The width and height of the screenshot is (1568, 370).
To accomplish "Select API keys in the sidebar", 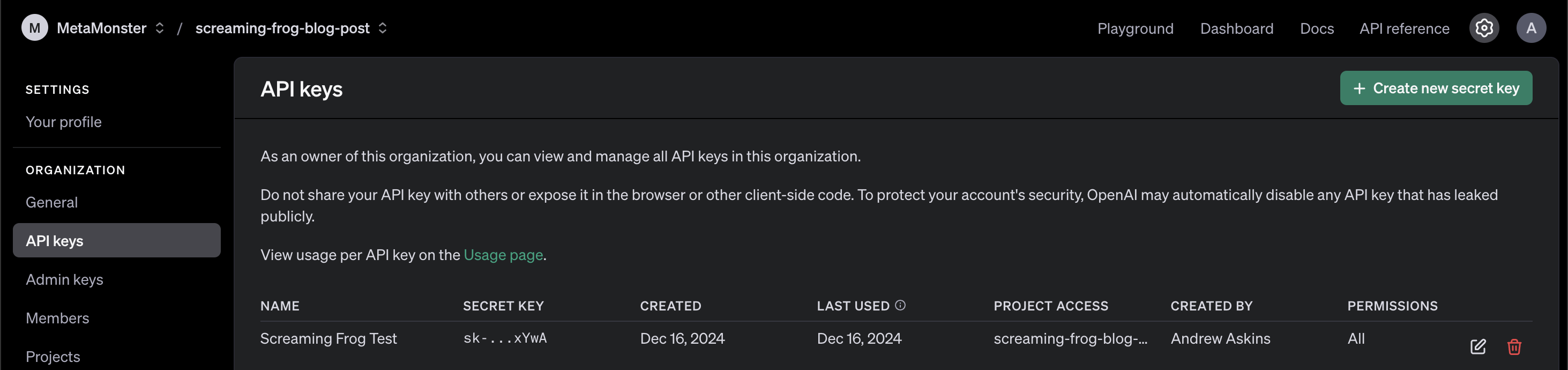I will (x=116, y=241).
